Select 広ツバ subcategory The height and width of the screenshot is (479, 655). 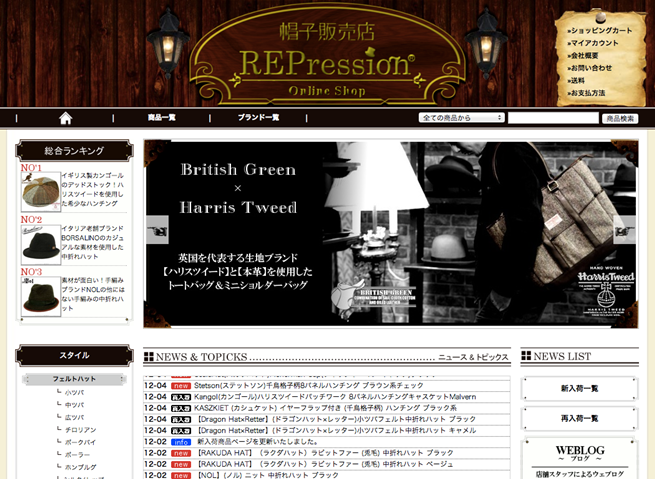(x=74, y=418)
